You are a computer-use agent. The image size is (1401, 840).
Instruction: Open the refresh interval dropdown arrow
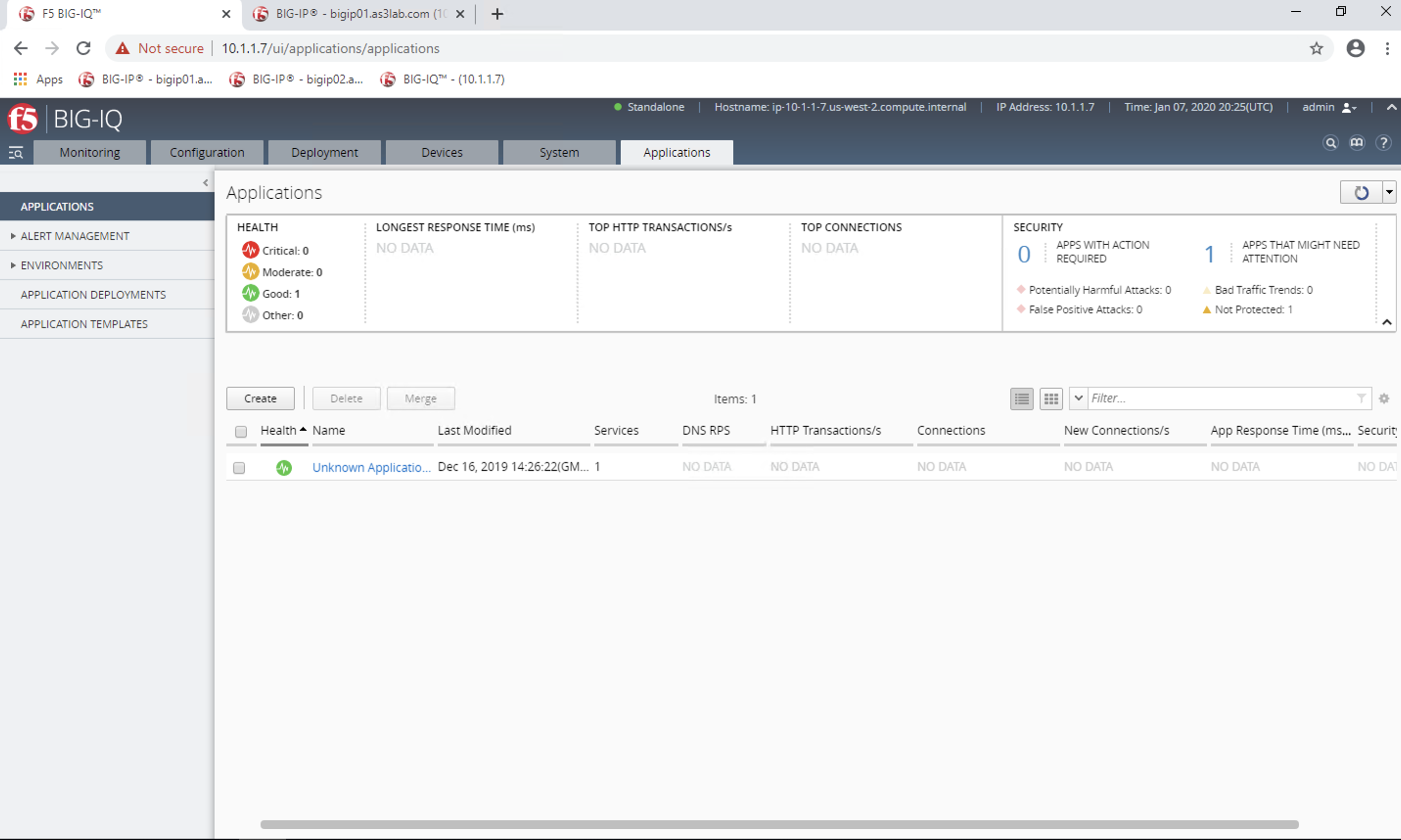[x=1389, y=192]
